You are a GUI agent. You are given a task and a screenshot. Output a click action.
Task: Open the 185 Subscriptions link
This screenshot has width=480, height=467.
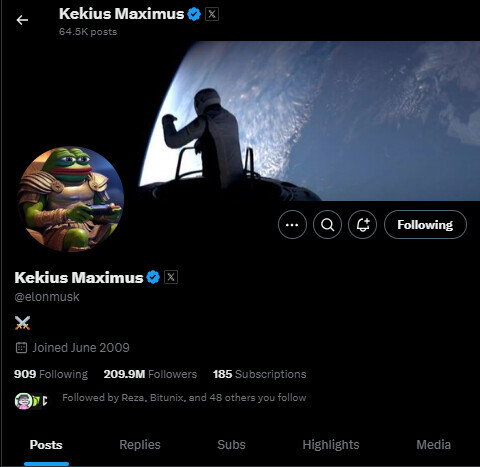[x=259, y=374]
